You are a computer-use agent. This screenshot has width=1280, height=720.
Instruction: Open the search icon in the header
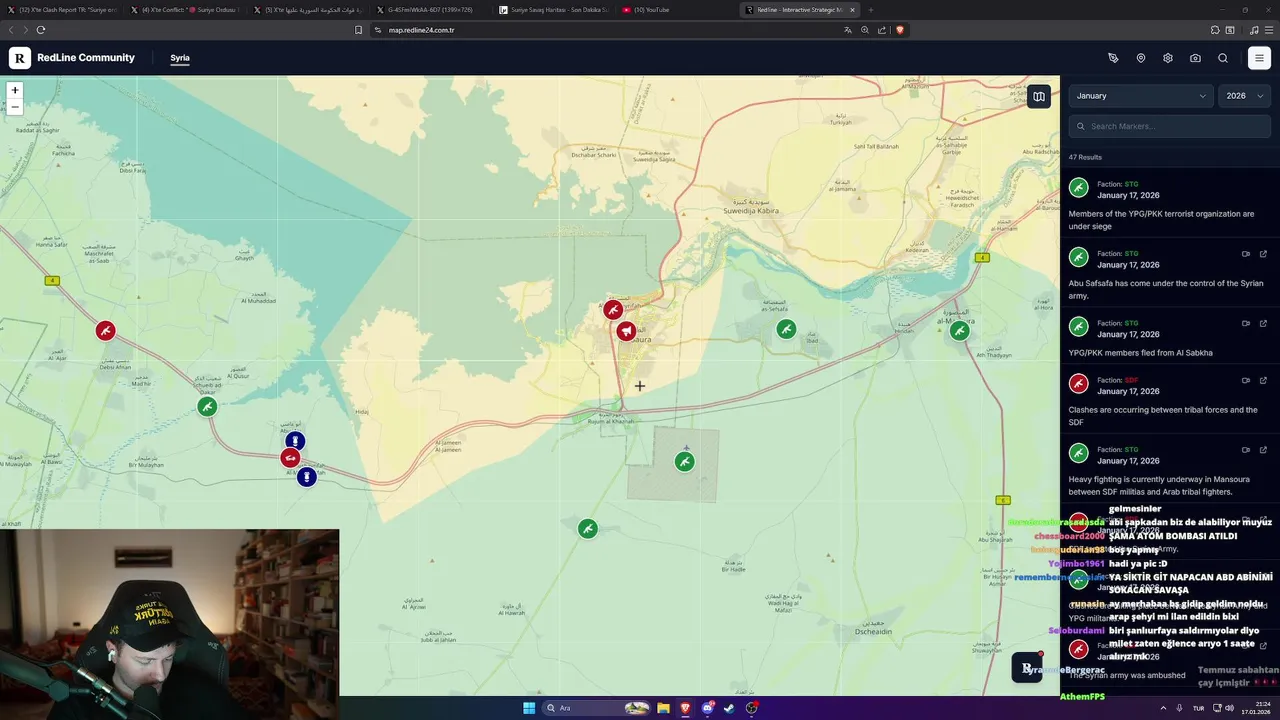(x=1223, y=58)
